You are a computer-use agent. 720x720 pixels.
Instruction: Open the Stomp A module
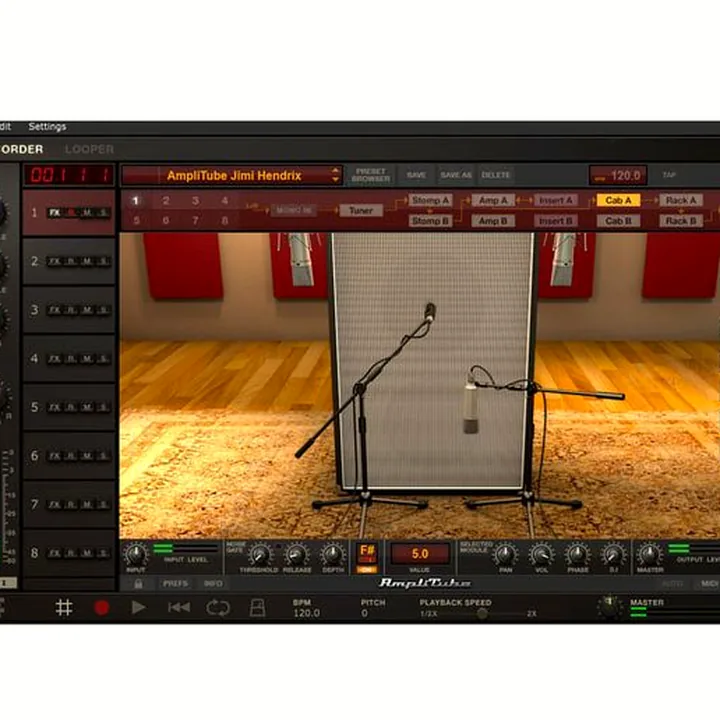[x=430, y=200]
